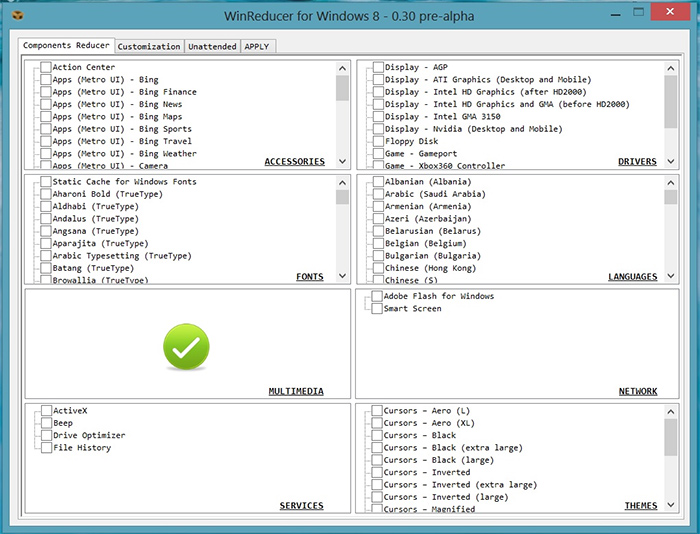Click the DRIVERS heading link

coord(637,162)
